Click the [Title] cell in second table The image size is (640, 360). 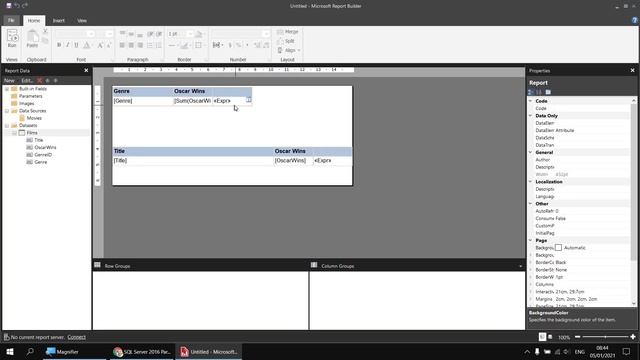(193, 161)
